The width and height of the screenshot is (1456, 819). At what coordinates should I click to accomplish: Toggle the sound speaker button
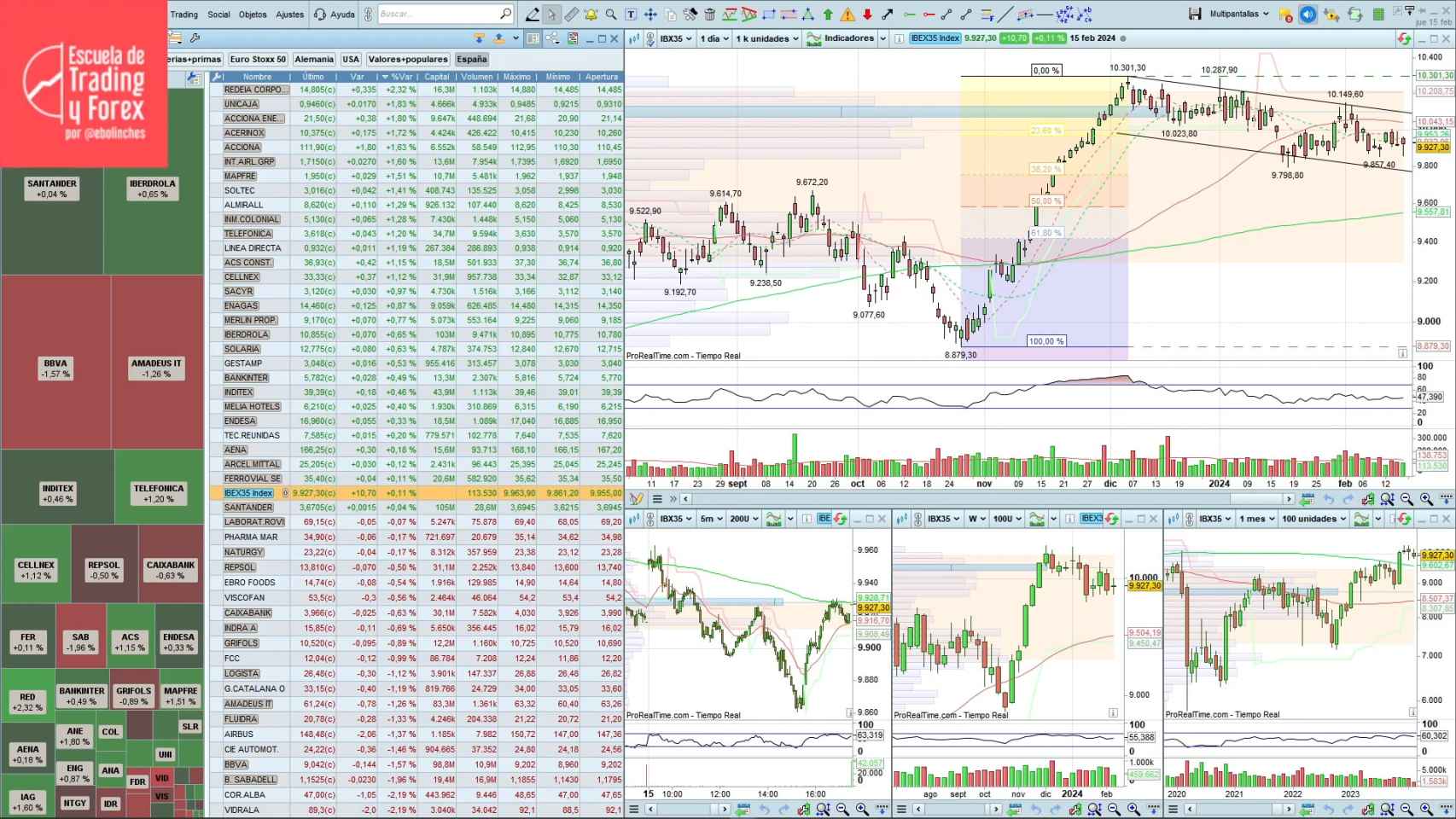(1307, 15)
